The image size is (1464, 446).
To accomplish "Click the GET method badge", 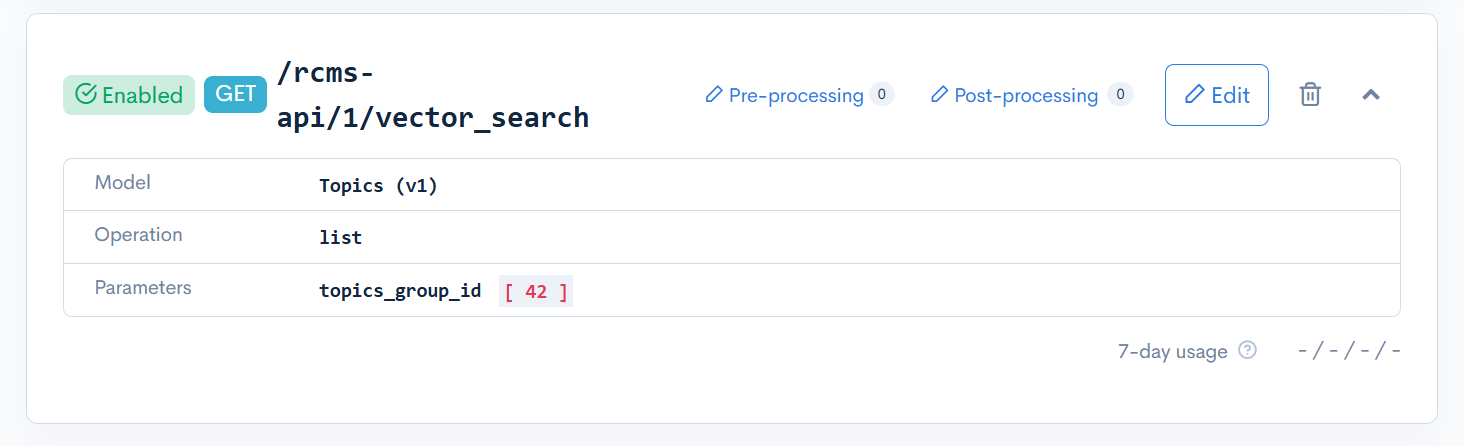I will 236,95.
